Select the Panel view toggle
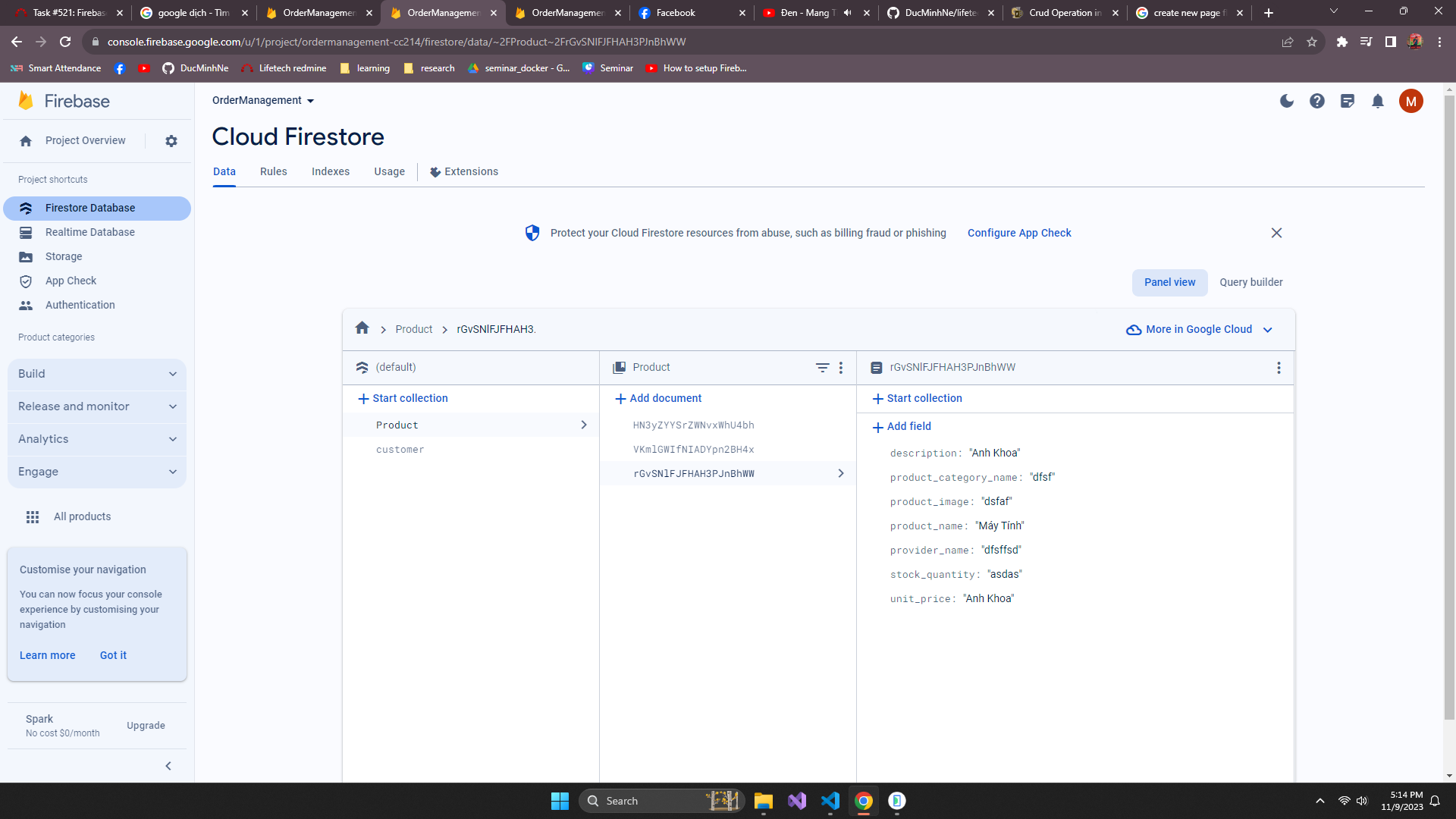 pos(1169,282)
